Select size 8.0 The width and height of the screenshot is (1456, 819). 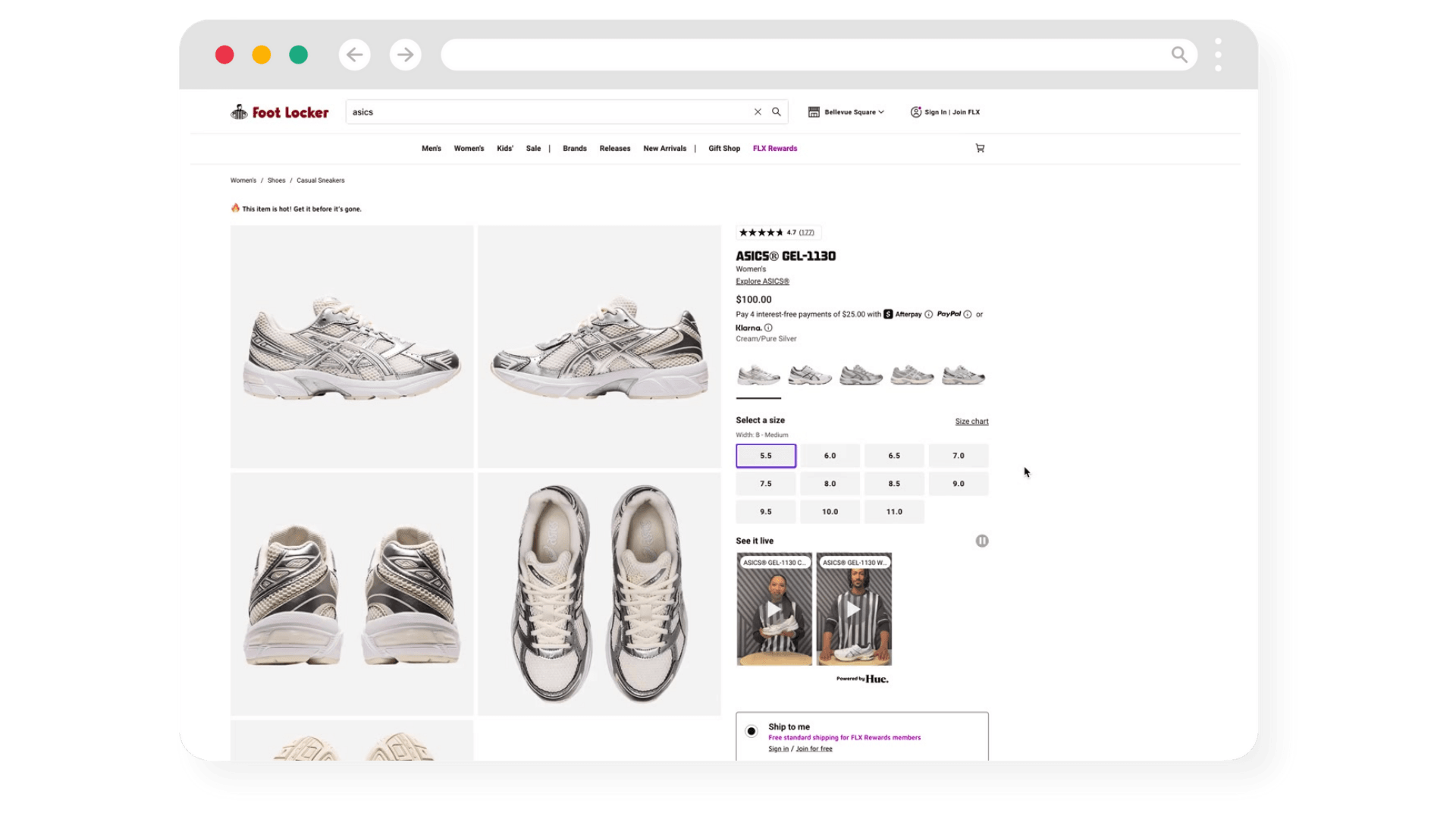tap(830, 484)
